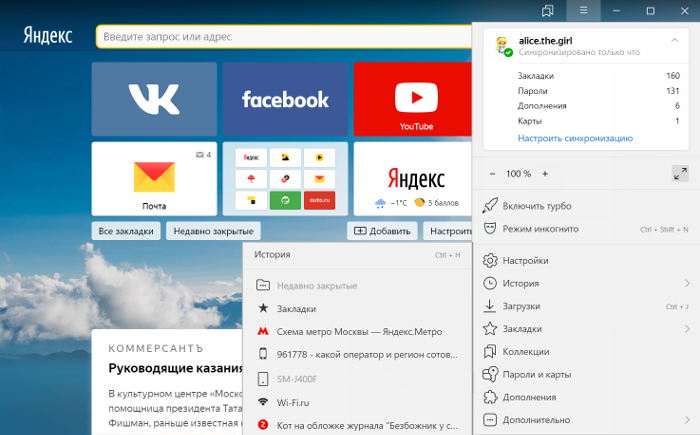Click the unread mail counter on Почта tile
Viewport: 700px width, 435px height.
203,155
